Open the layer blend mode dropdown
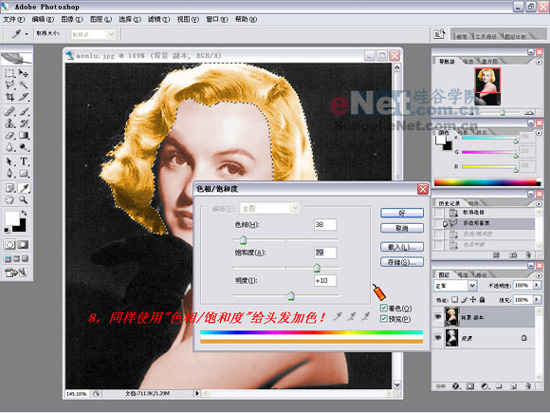Image resolution: width=550 pixels, height=413 pixels. (472, 286)
